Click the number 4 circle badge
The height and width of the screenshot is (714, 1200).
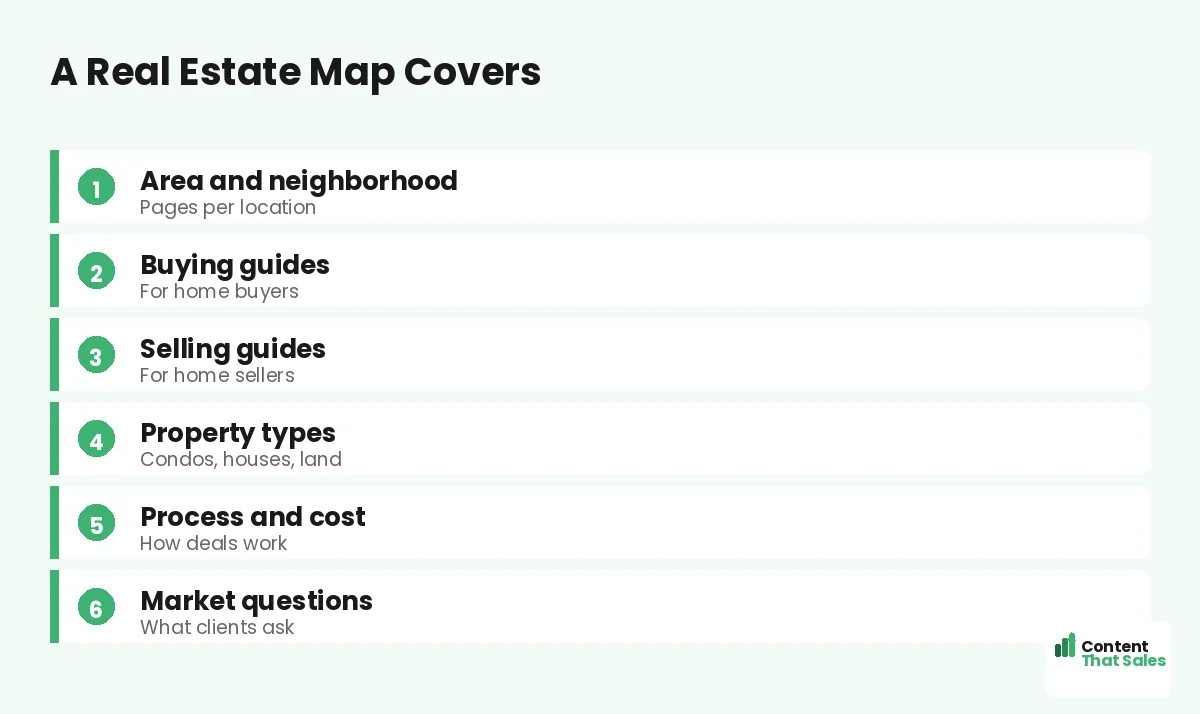pyautogui.click(x=96, y=439)
